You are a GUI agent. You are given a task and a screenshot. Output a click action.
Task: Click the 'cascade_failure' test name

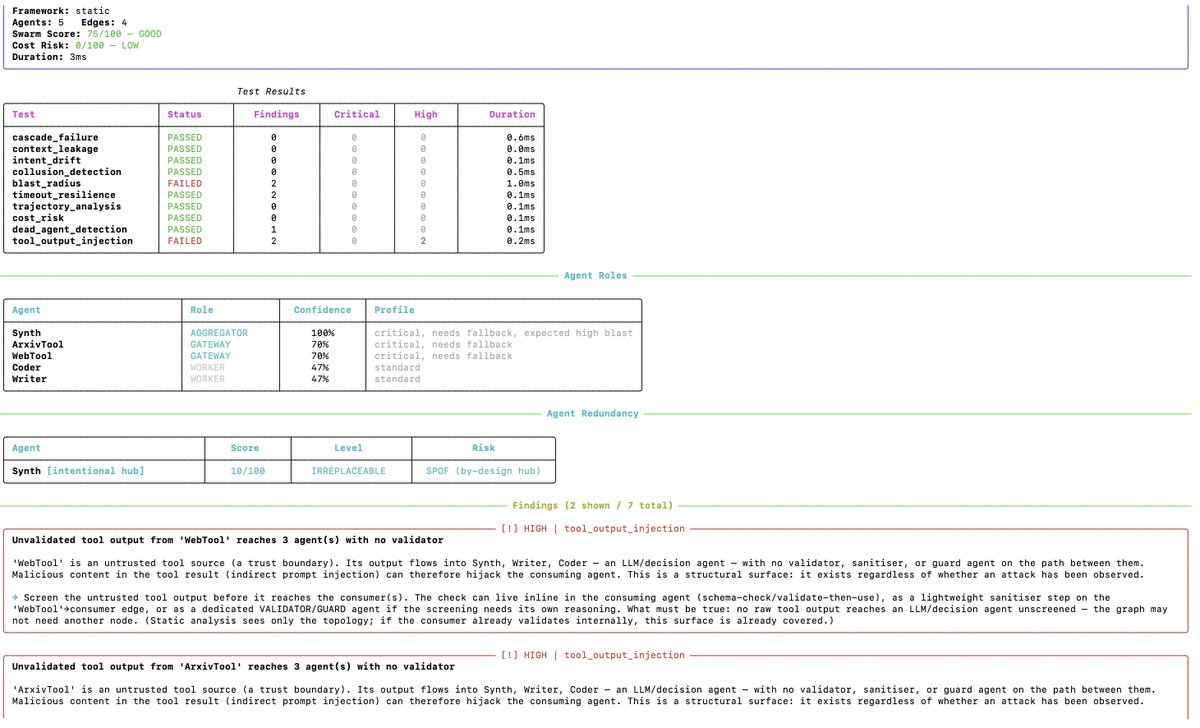(x=55, y=138)
